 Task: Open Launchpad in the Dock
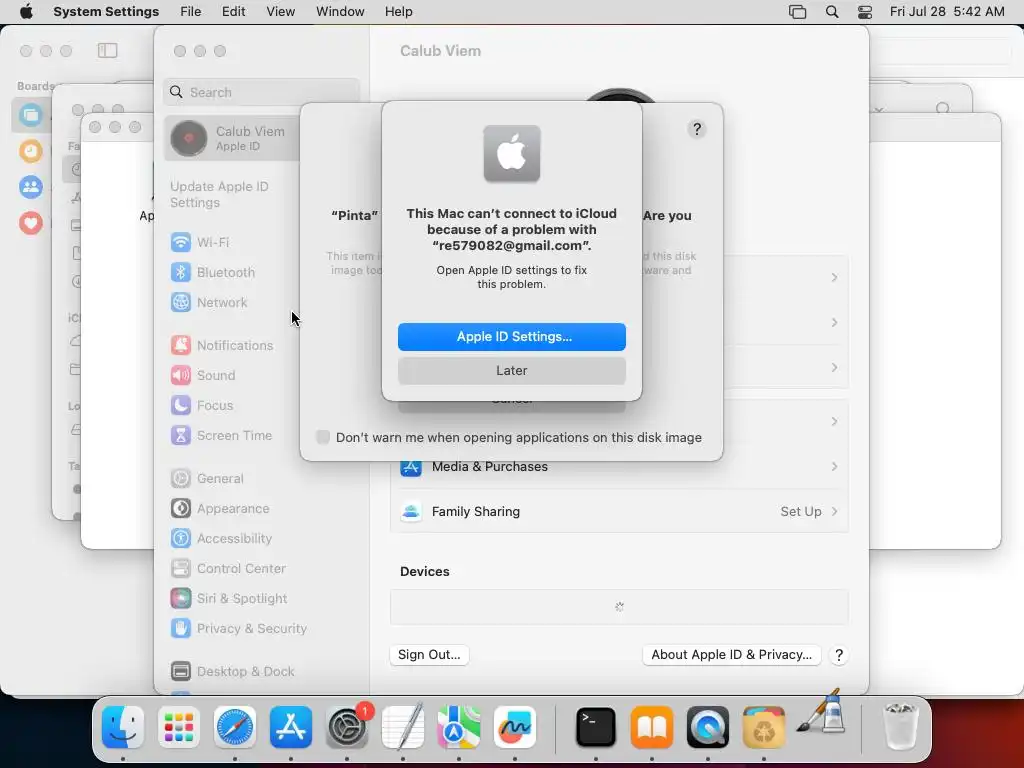coord(179,727)
